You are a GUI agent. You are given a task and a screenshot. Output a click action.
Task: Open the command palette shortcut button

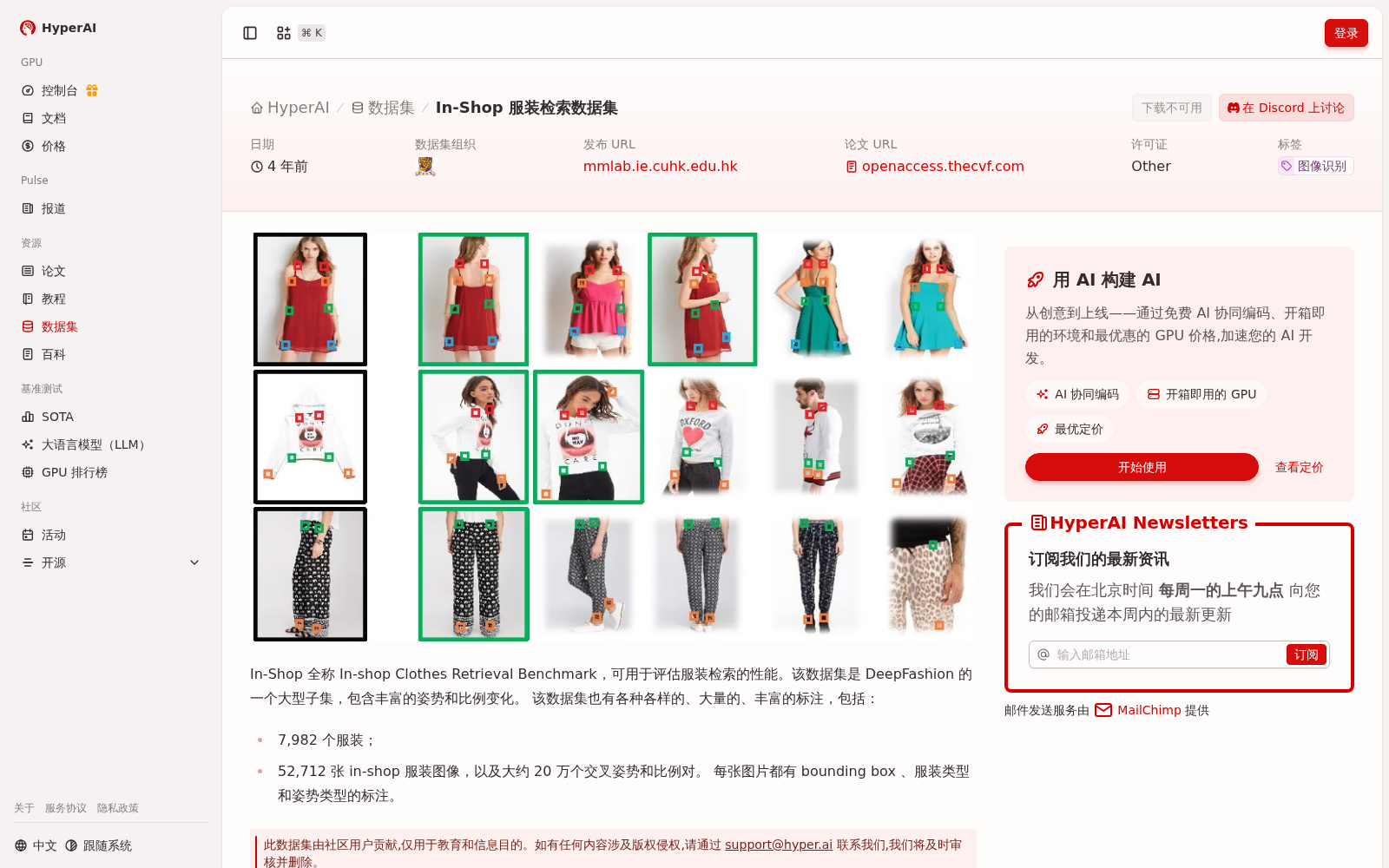(x=300, y=33)
